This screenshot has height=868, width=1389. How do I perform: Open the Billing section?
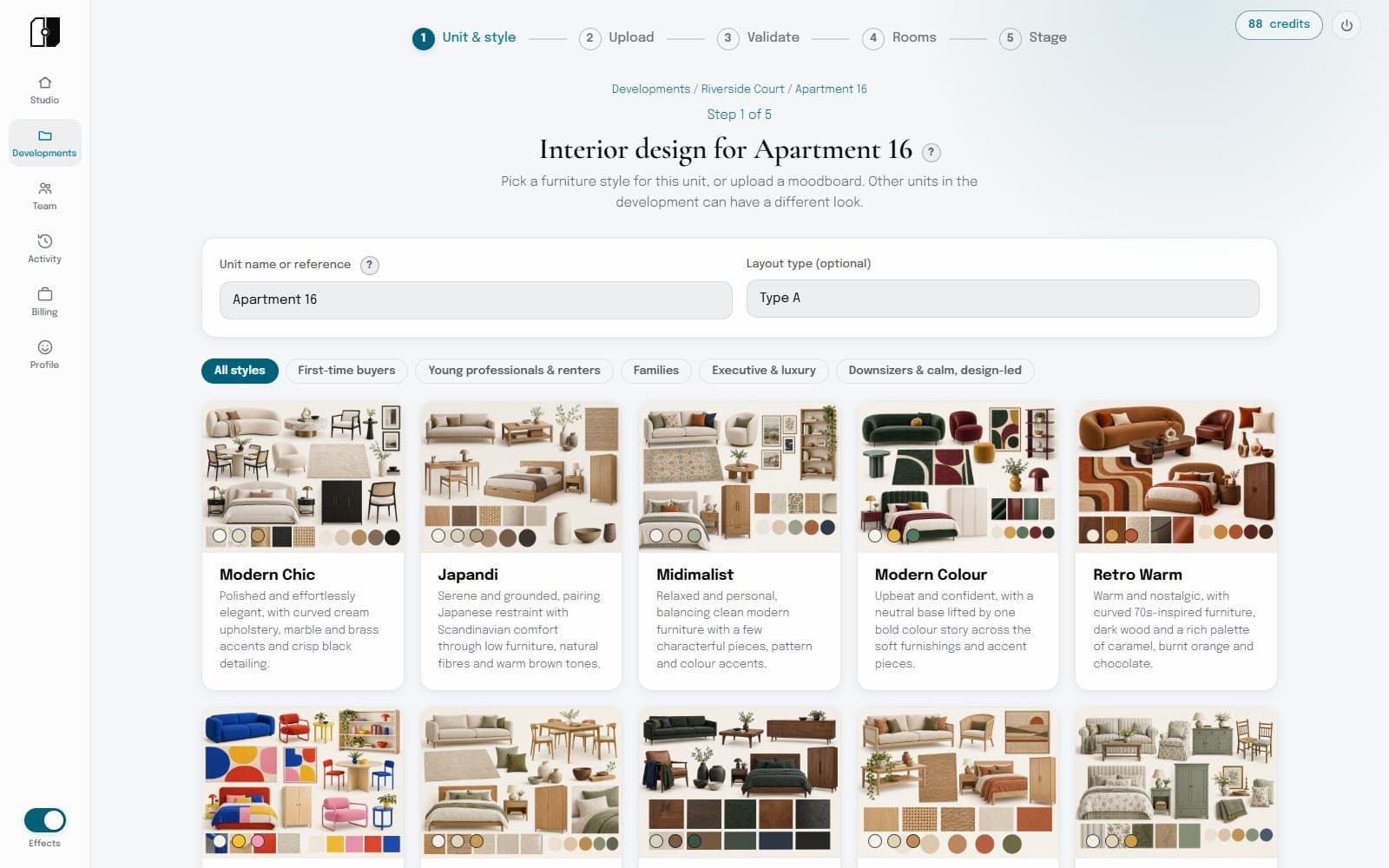pyautogui.click(x=44, y=301)
